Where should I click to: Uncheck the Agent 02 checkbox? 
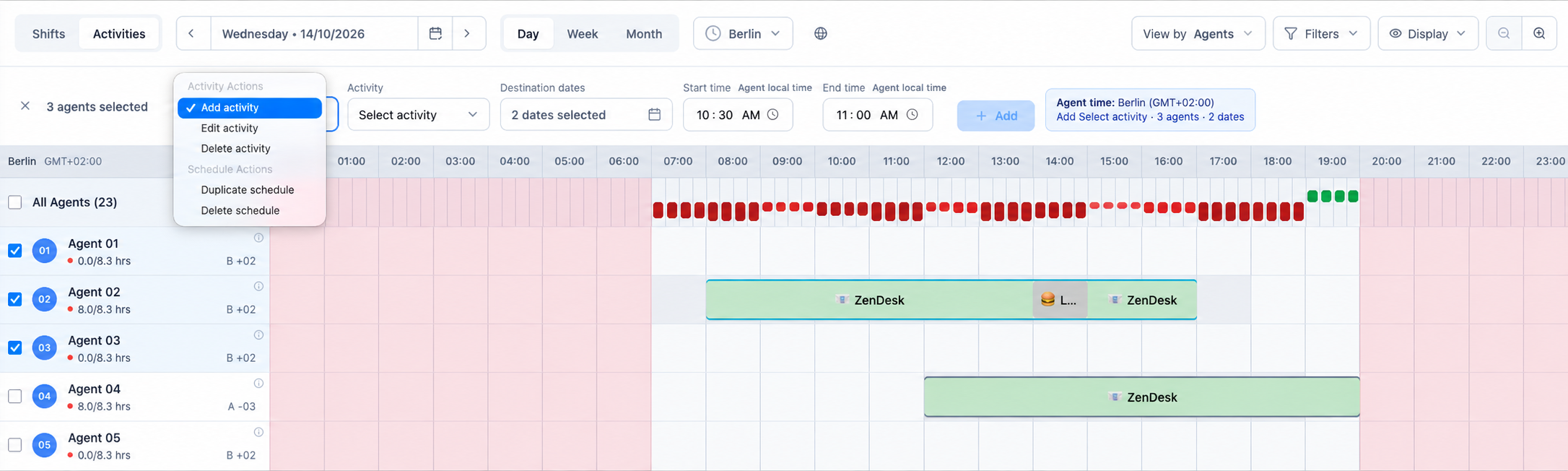click(x=14, y=299)
